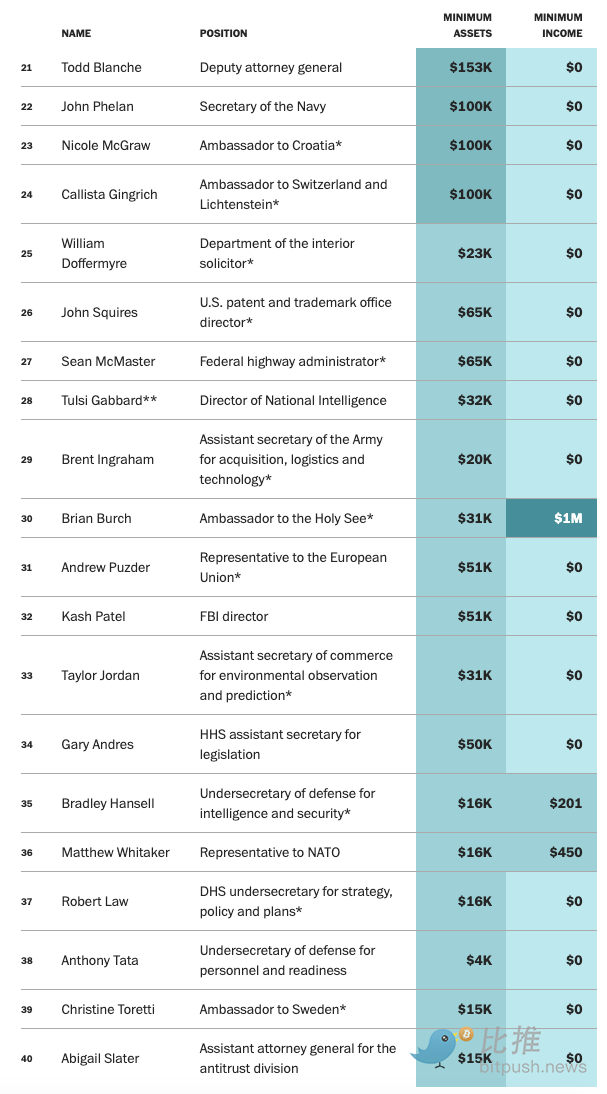Viewport: 607px width, 1094px height.
Task: Click Bradley Hansell's $201 income value
Action: click(565, 803)
